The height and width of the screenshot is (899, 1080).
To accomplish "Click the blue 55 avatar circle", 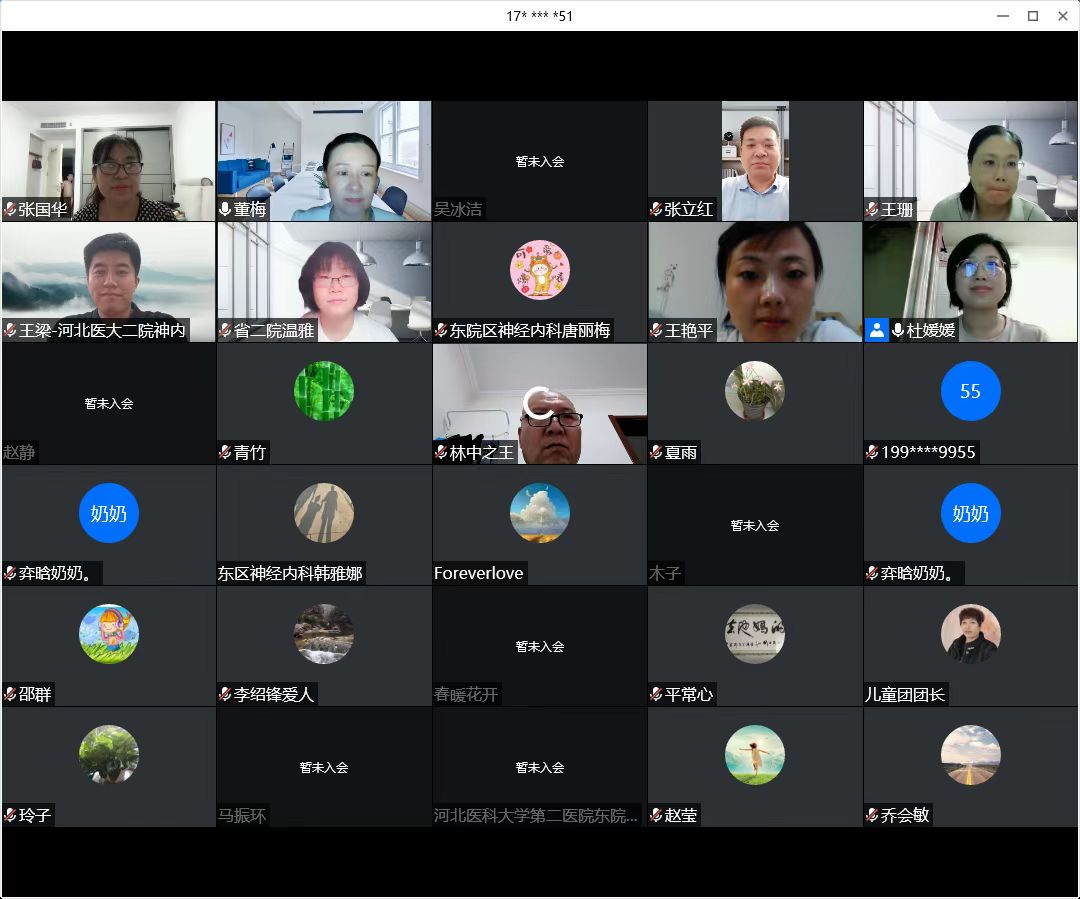I will (x=970, y=391).
